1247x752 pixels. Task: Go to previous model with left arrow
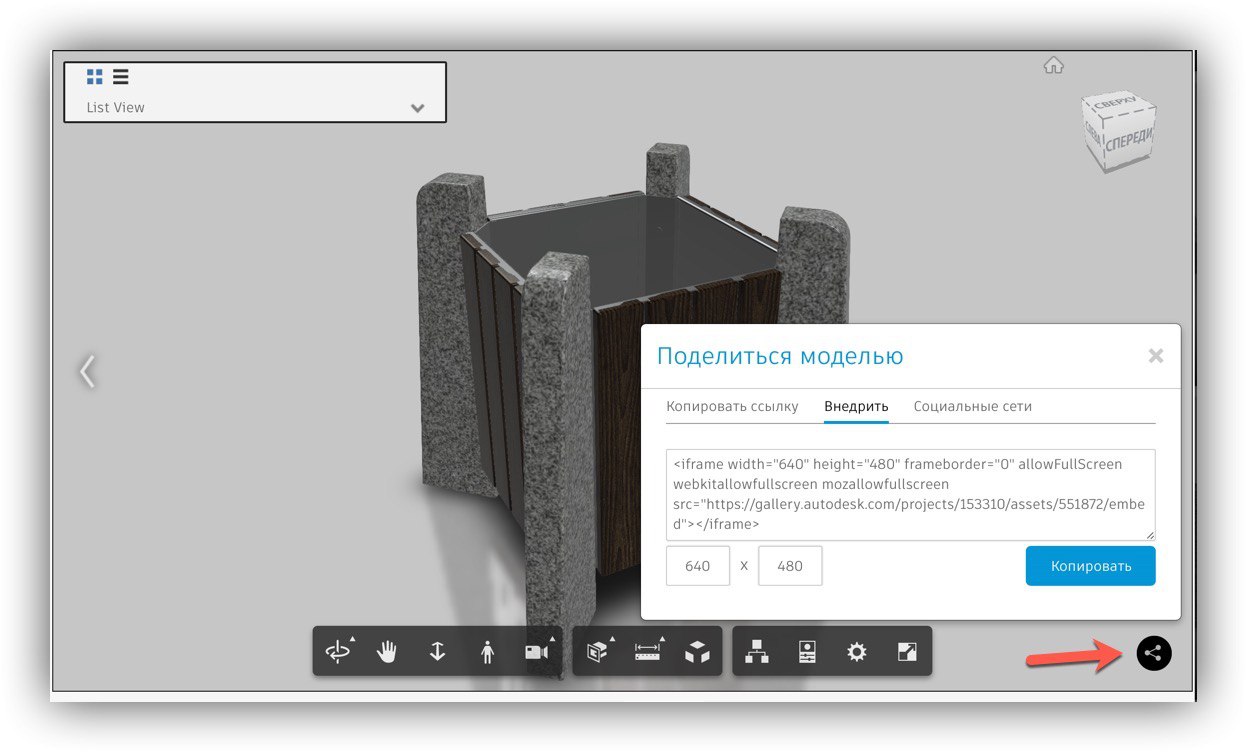tap(87, 371)
